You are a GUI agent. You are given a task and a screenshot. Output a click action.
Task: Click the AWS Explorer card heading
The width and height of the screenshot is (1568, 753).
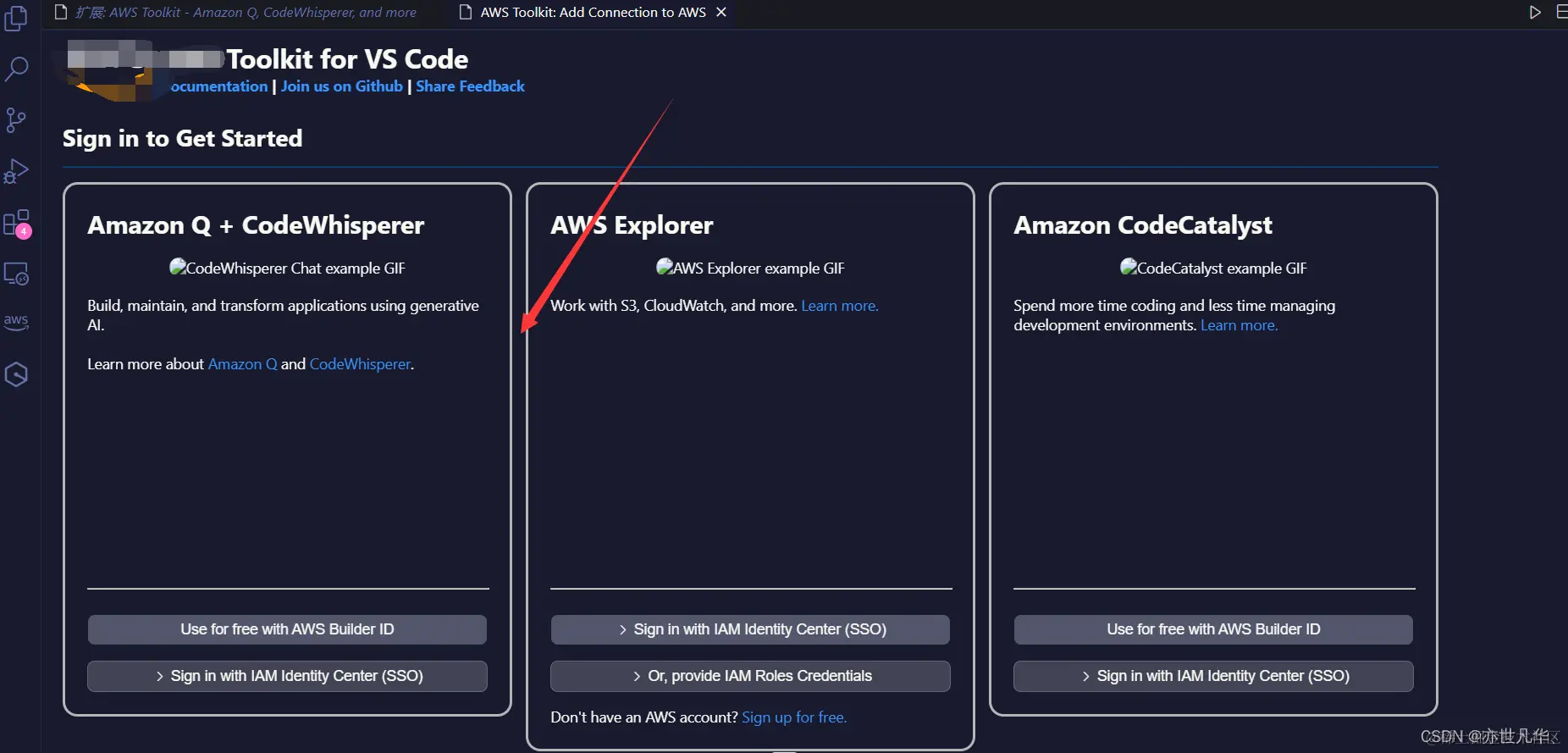pyautogui.click(x=632, y=225)
